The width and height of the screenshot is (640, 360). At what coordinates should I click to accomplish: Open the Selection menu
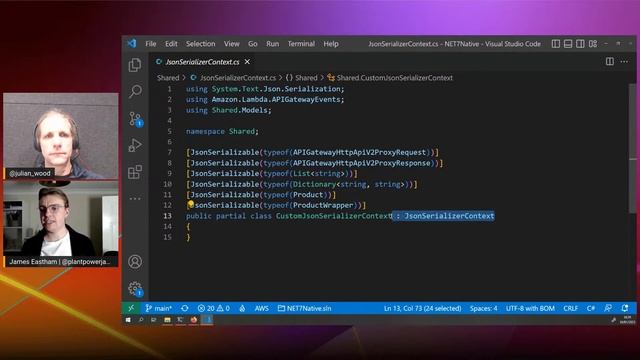(200, 44)
